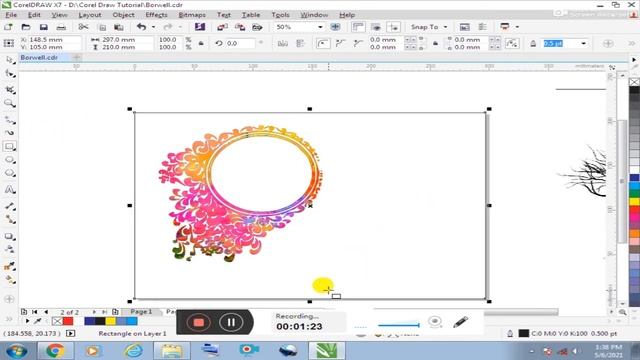Toggle chamfered corner option

(358, 43)
